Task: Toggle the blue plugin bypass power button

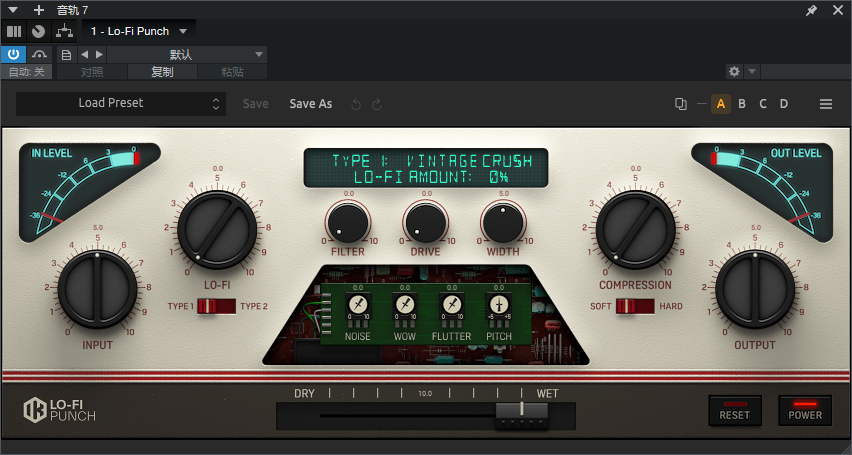Action: pos(14,54)
